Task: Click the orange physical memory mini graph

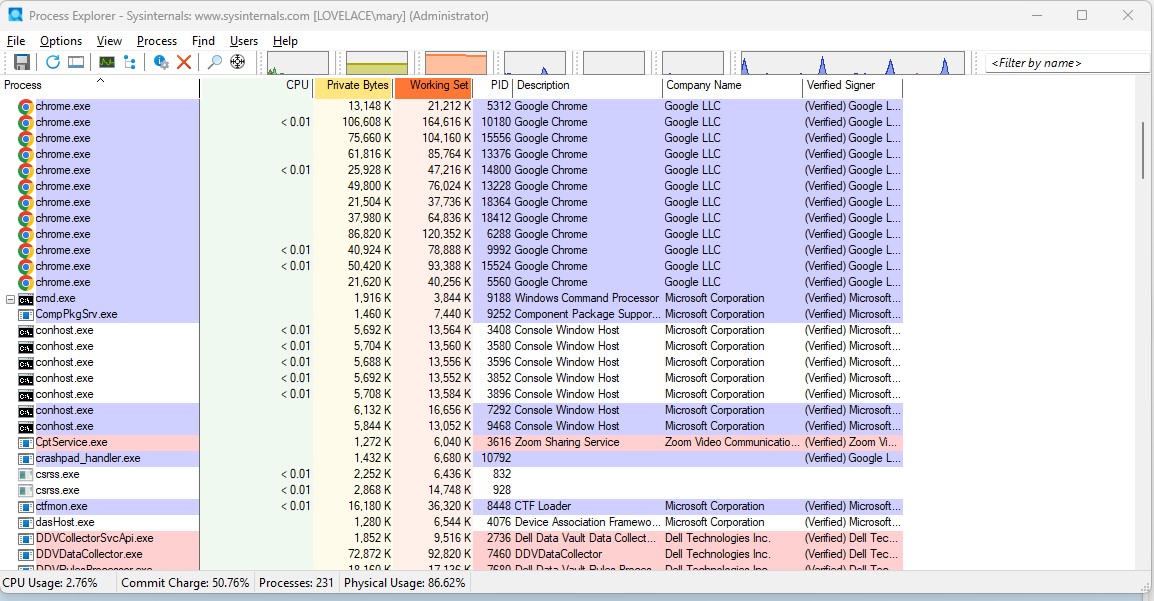Action: (x=456, y=63)
